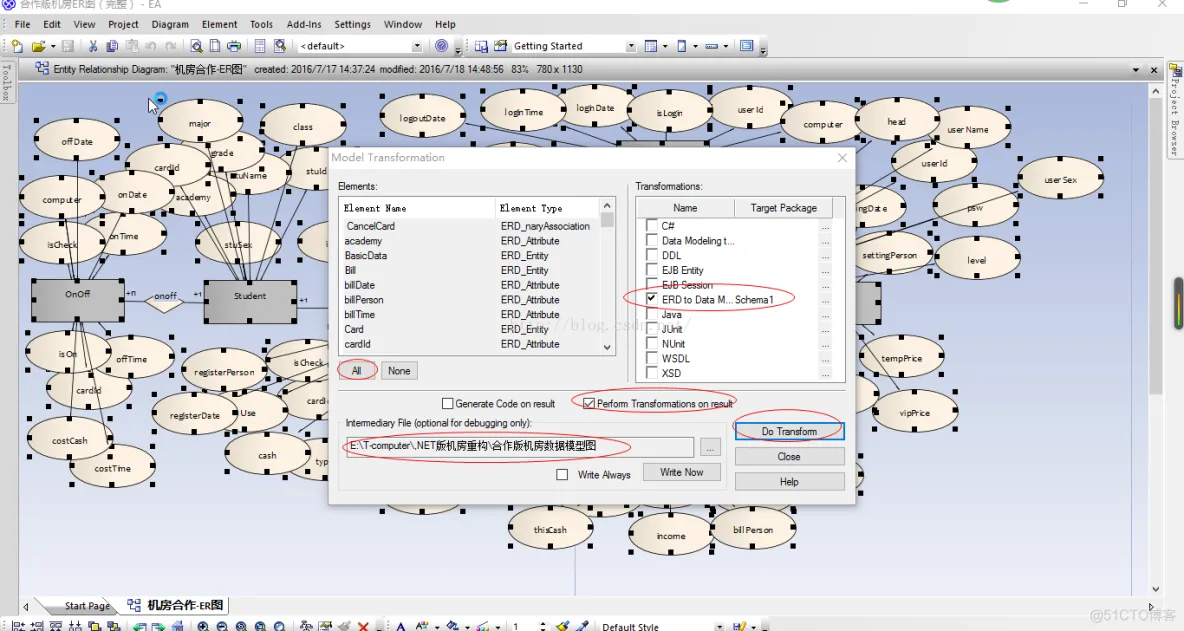1184x631 pixels.
Task: Open the diagram header dropdown arrow
Action: [x=1136, y=69]
